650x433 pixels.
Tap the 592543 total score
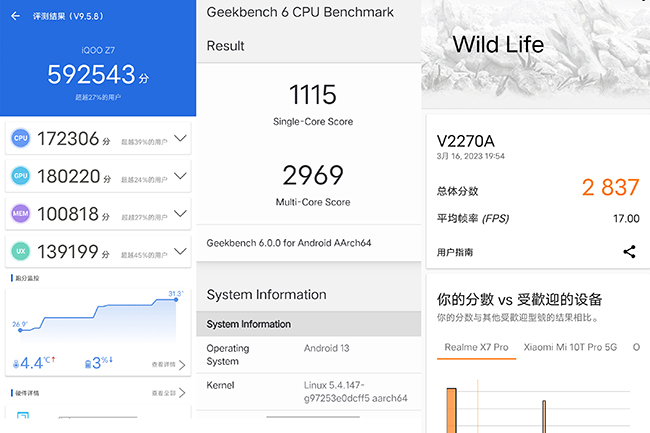[x=92, y=75]
